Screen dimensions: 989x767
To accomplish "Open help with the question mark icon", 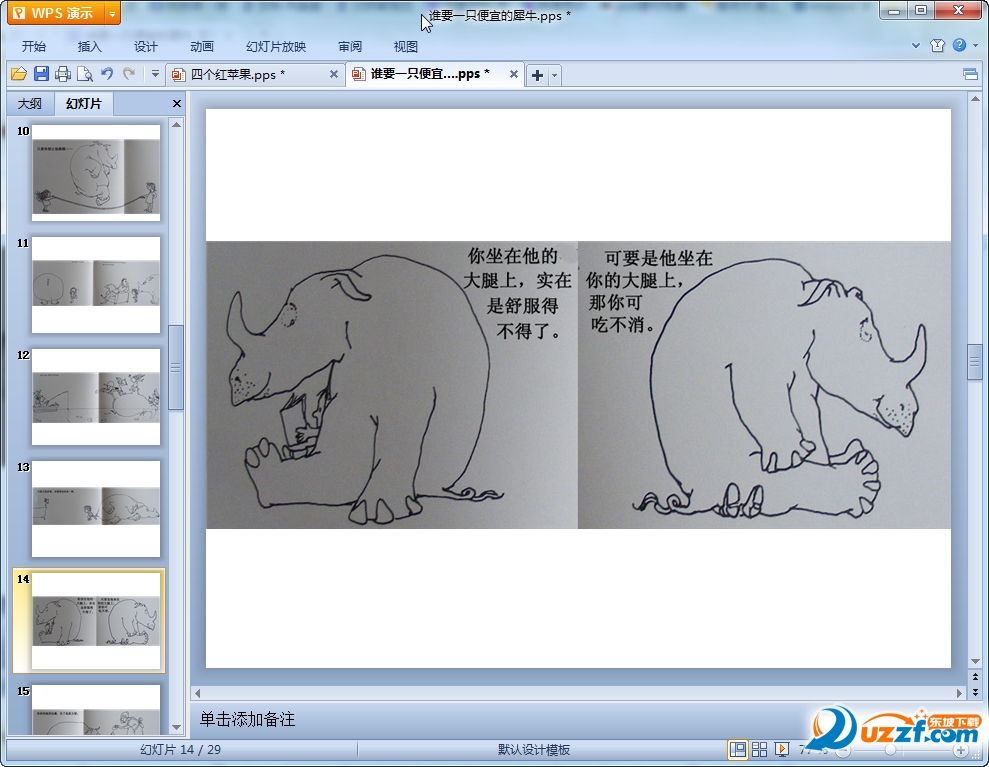I will click(959, 45).
